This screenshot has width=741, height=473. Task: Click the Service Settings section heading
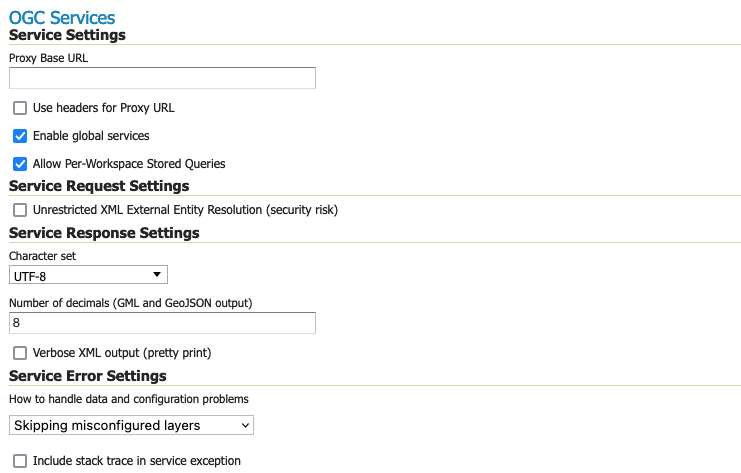[x=67, y=35]
